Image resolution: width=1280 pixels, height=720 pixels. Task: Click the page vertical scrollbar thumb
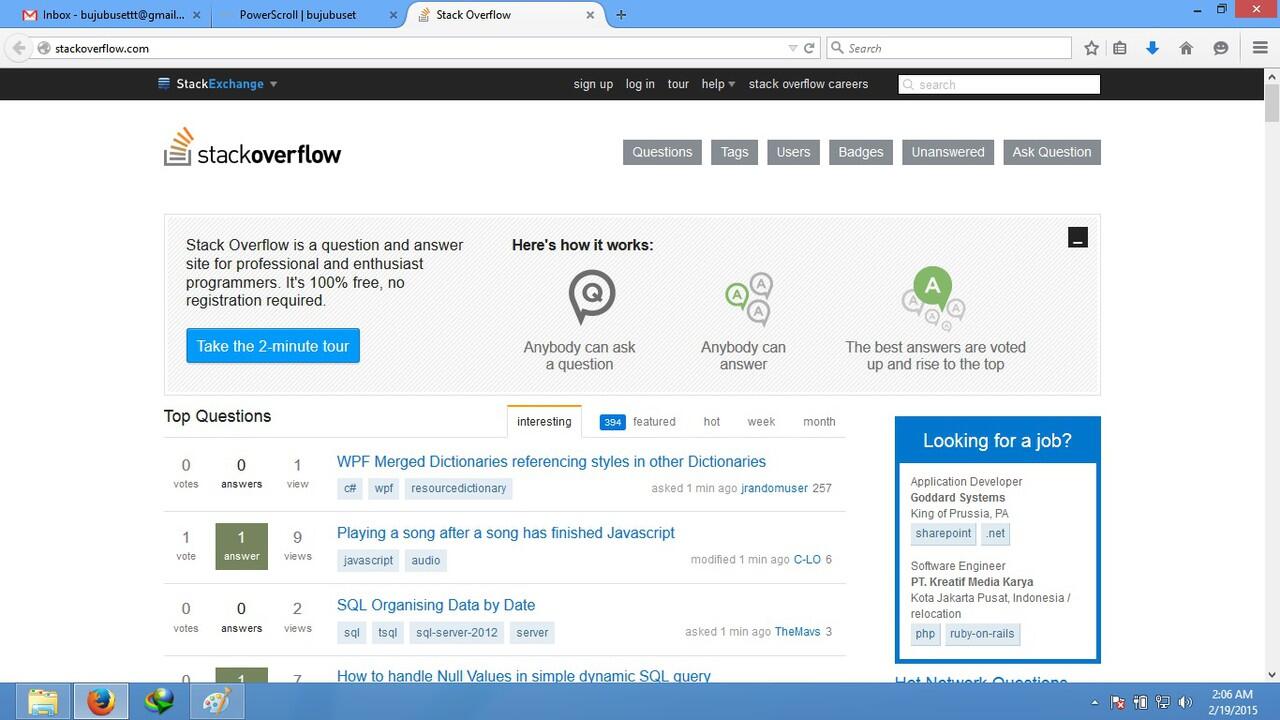pyautogui.click(x=1272, y=102)
